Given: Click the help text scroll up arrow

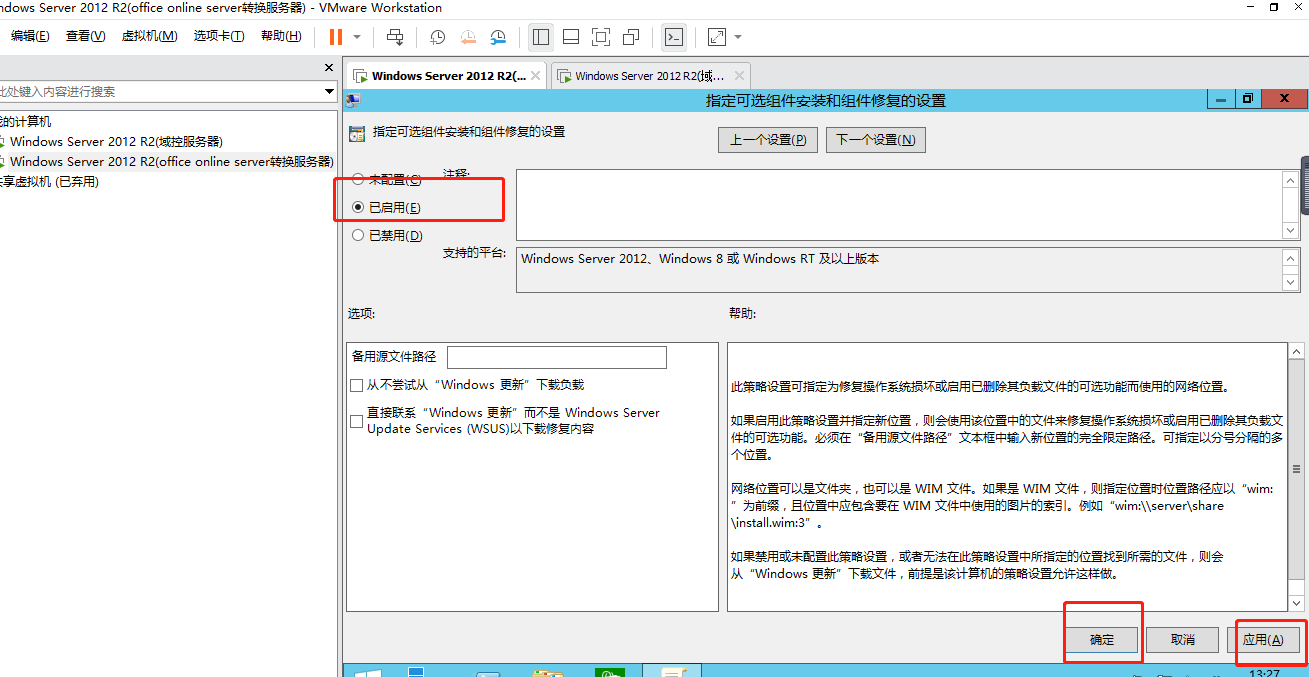Looking at the screenshot, I should 1296,351.
